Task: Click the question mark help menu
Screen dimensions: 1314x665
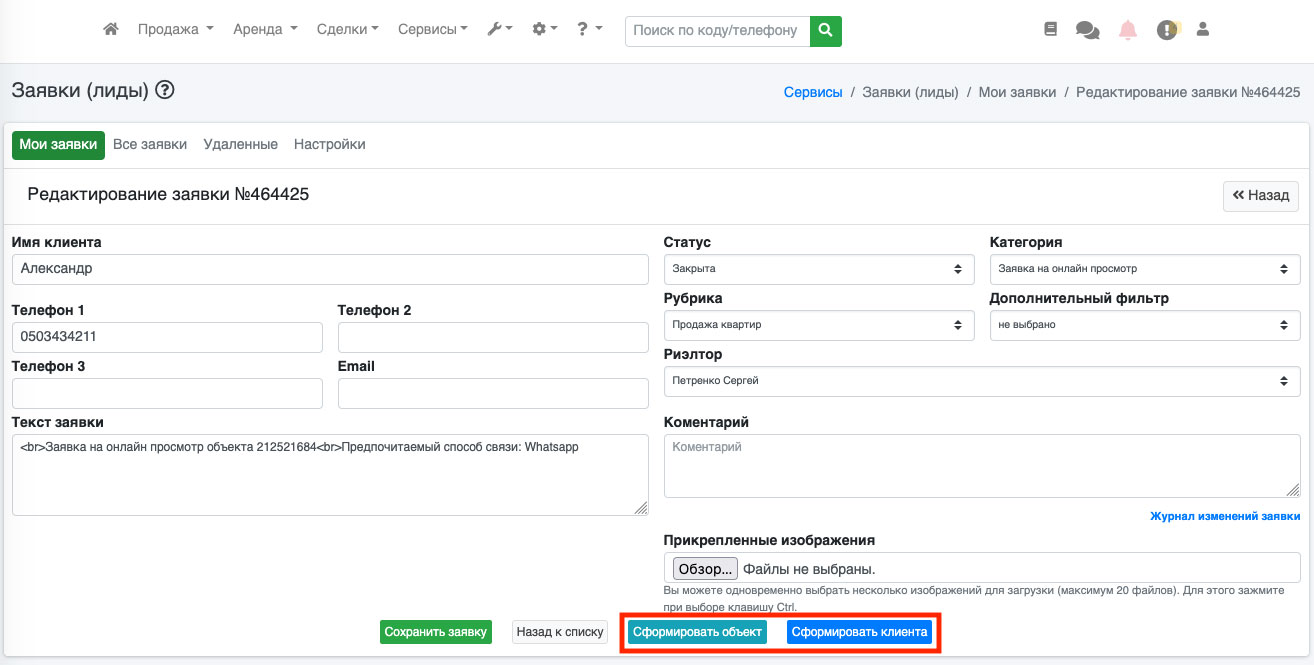Action: (589, 30)
